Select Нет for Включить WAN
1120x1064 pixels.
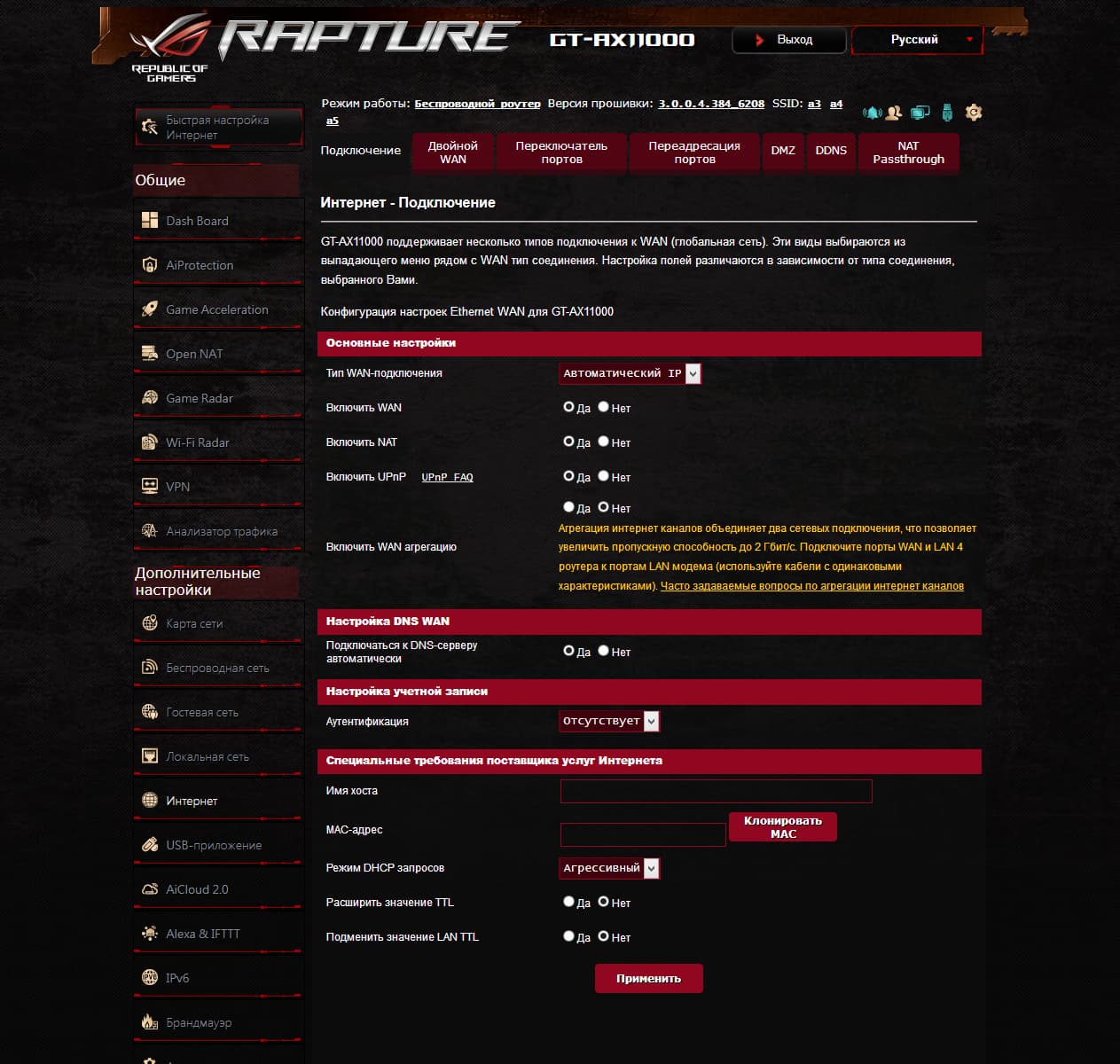click(x=603, y=407)
